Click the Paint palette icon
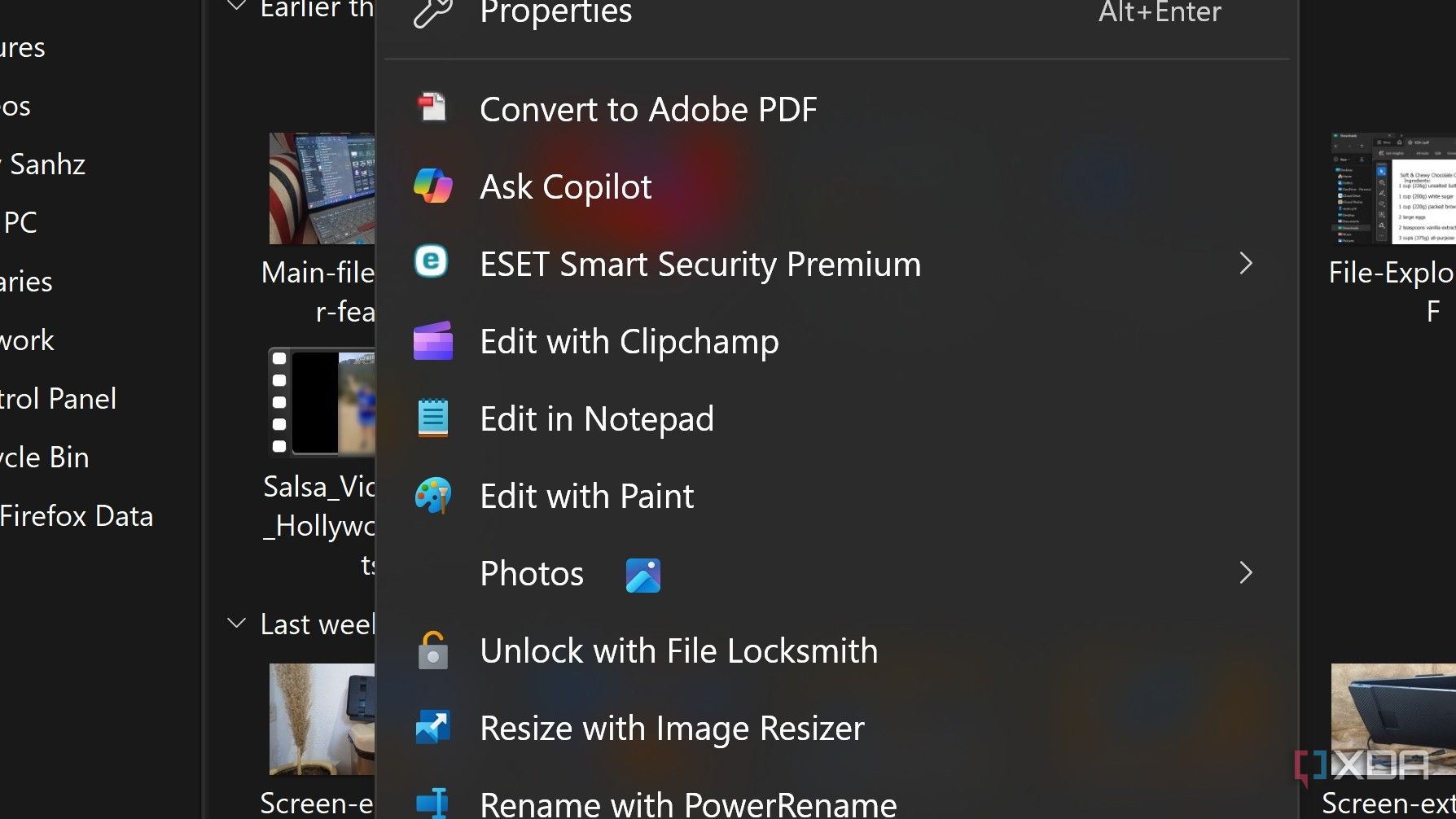This screenshot has width=1456, height=819. tap(432, 495)
